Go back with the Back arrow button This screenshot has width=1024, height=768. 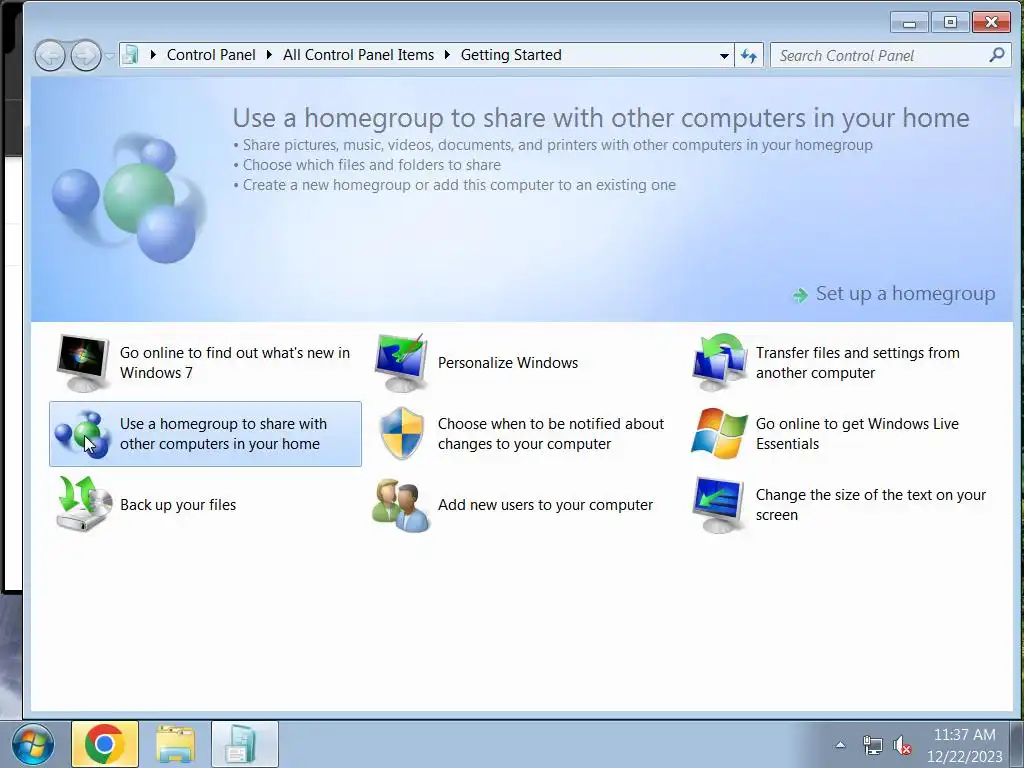[50, 56]
